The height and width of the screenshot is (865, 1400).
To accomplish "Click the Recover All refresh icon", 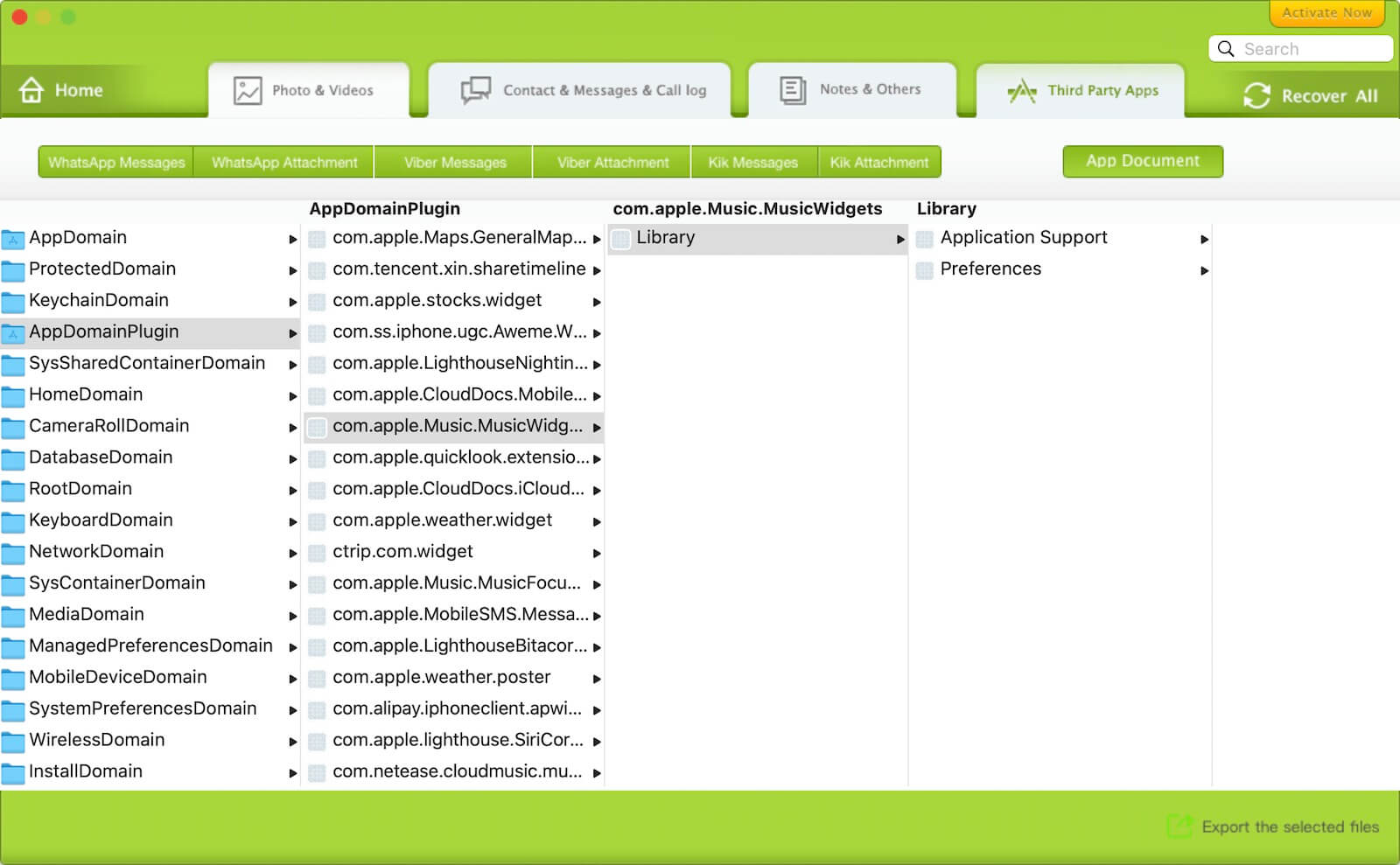I will point(1256,95).
